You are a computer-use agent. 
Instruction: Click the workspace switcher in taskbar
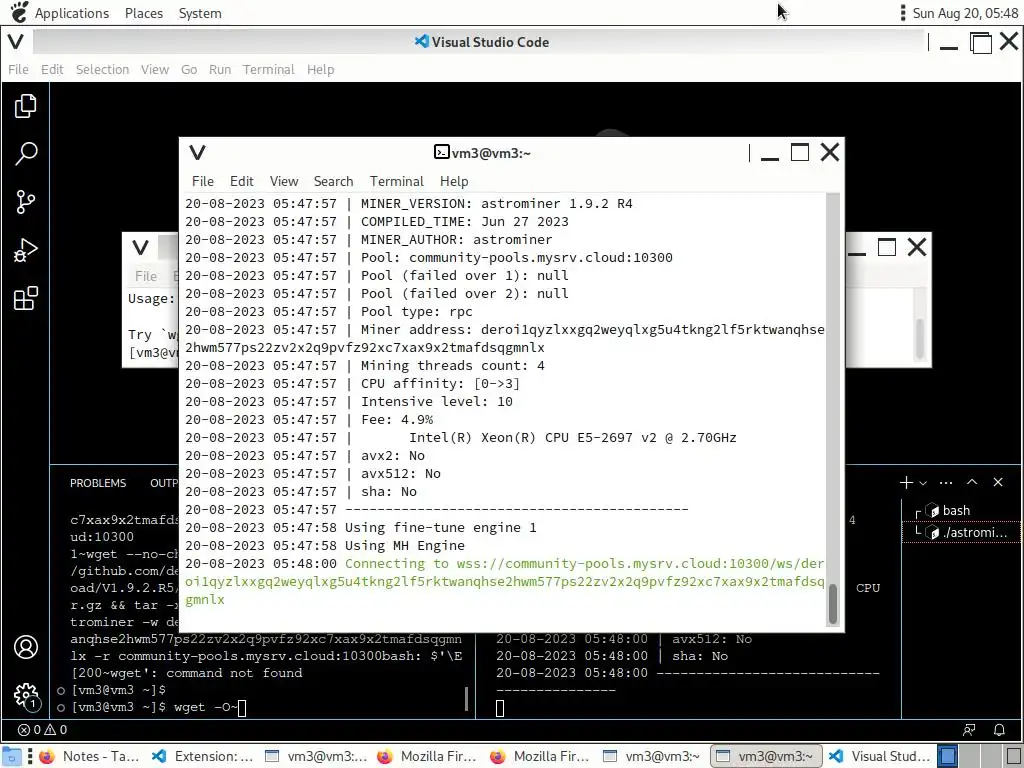[981, 756]
